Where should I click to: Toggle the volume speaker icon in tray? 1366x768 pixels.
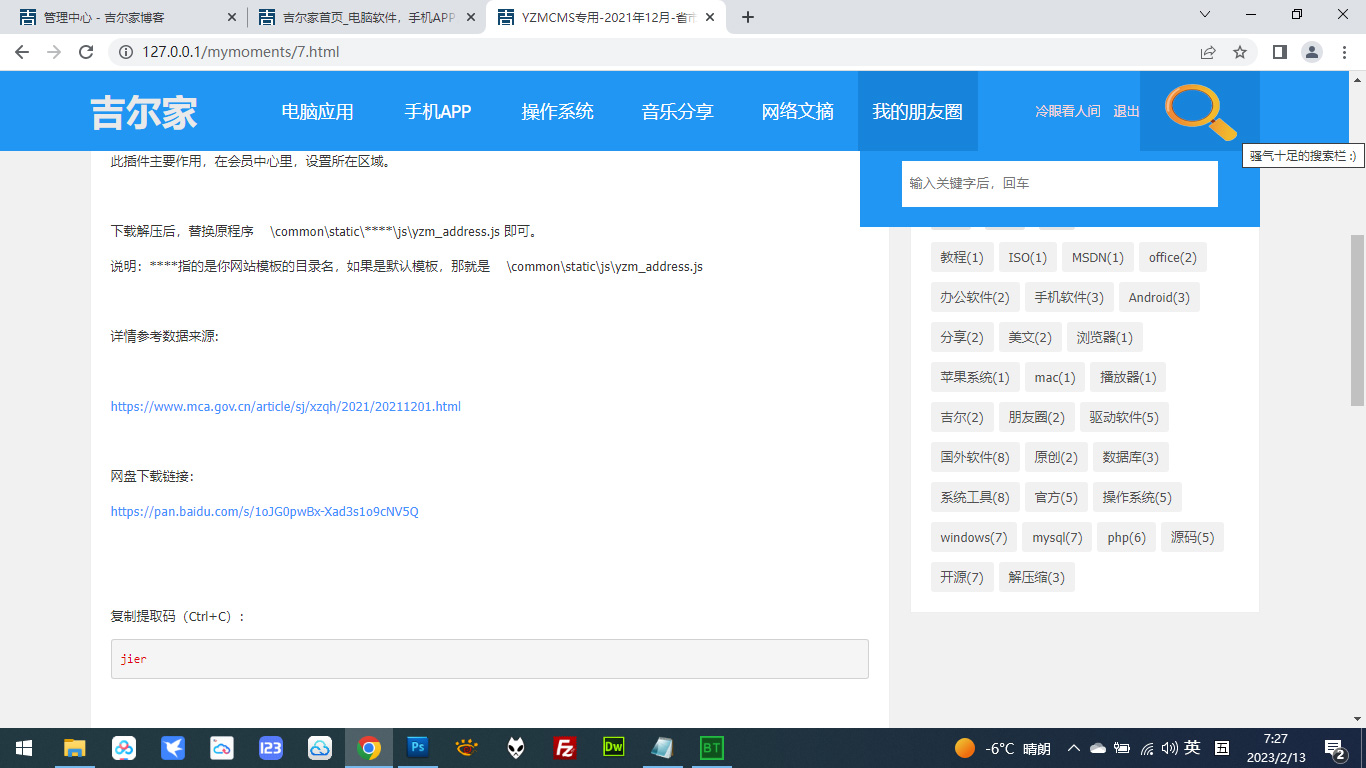[1169, 748]
